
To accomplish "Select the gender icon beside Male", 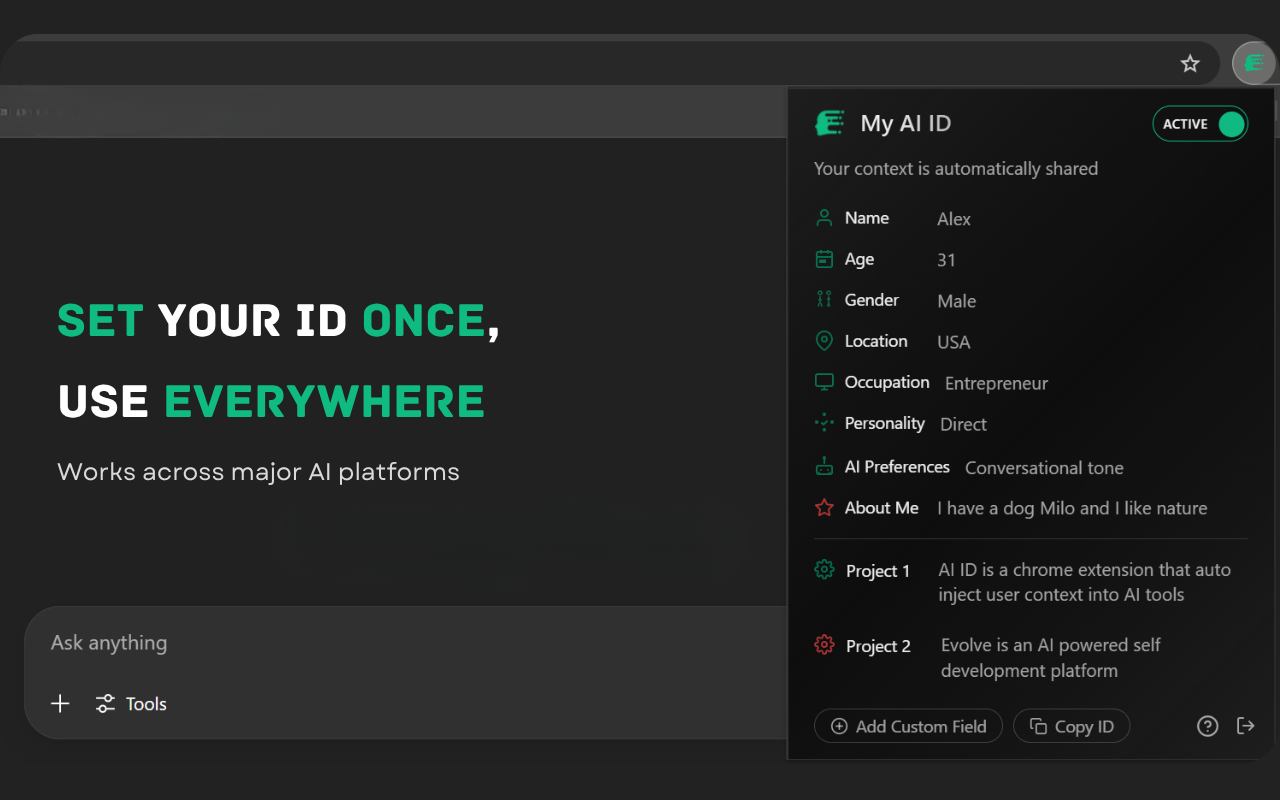I will coord(824,299).
